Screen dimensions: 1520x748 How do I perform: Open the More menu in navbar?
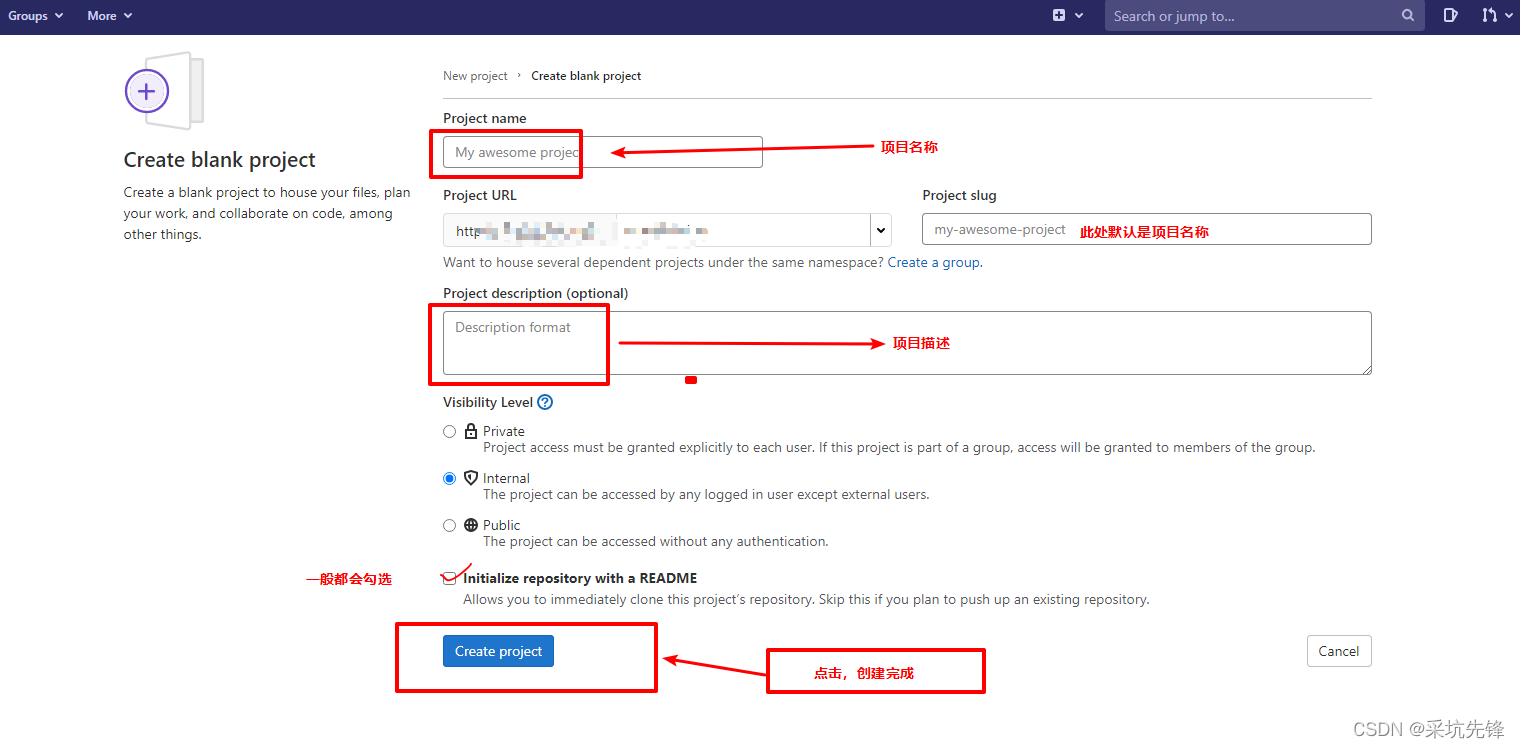[x=109, y=16]
